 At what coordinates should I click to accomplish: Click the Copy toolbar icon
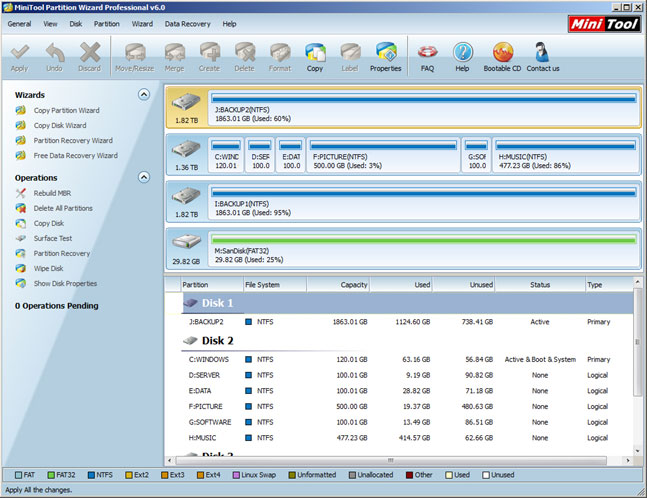[315, 52]
